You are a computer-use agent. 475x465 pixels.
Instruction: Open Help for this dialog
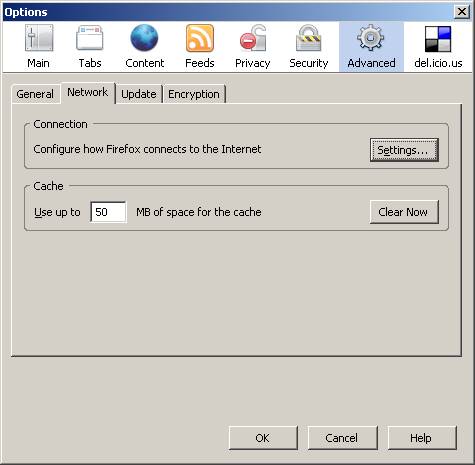pos(422,438)
